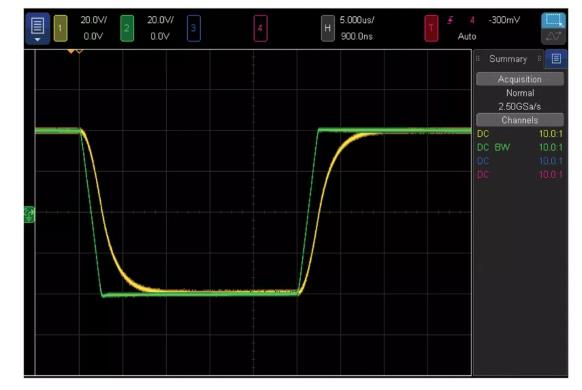Open sidebar list icon beside Summary

tap(556, 59)
